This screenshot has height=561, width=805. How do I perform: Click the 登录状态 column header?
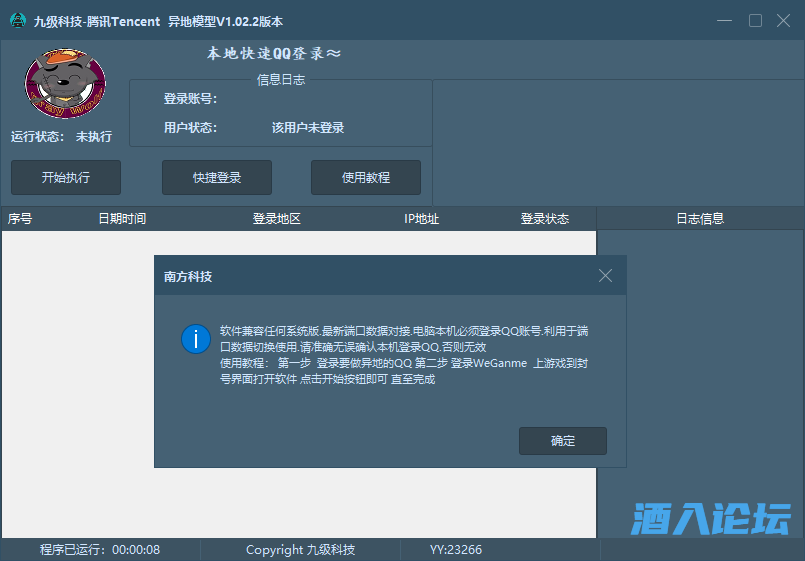pos(545,219)
